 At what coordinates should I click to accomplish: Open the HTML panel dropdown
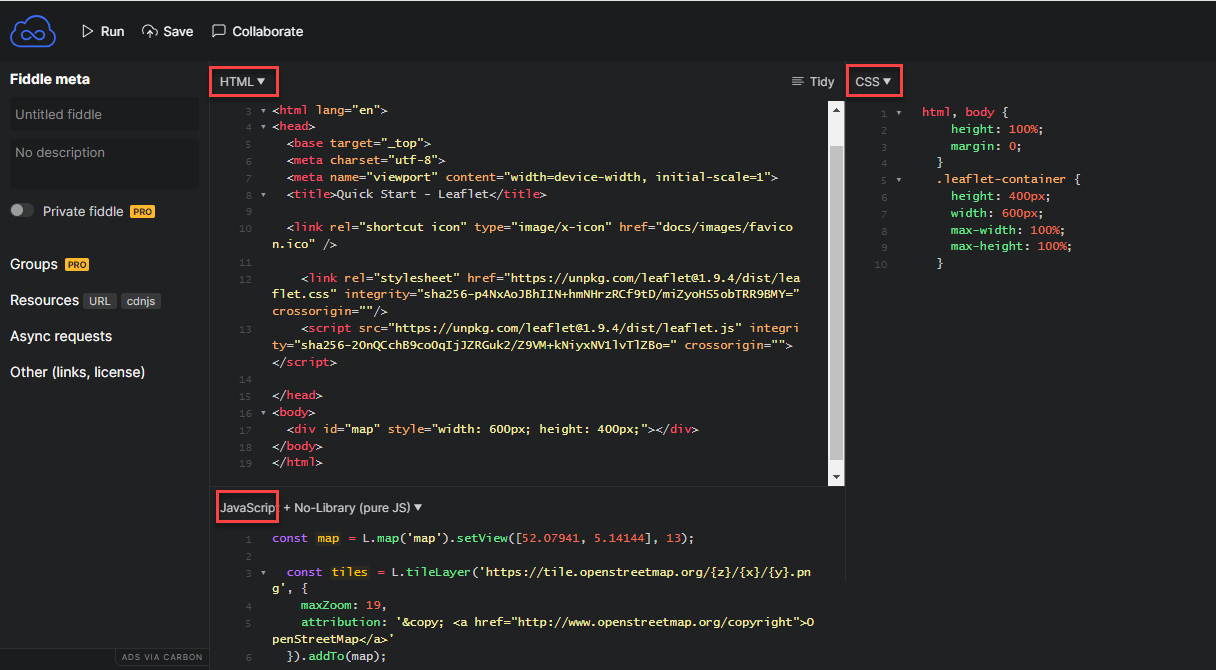point(243,82)
